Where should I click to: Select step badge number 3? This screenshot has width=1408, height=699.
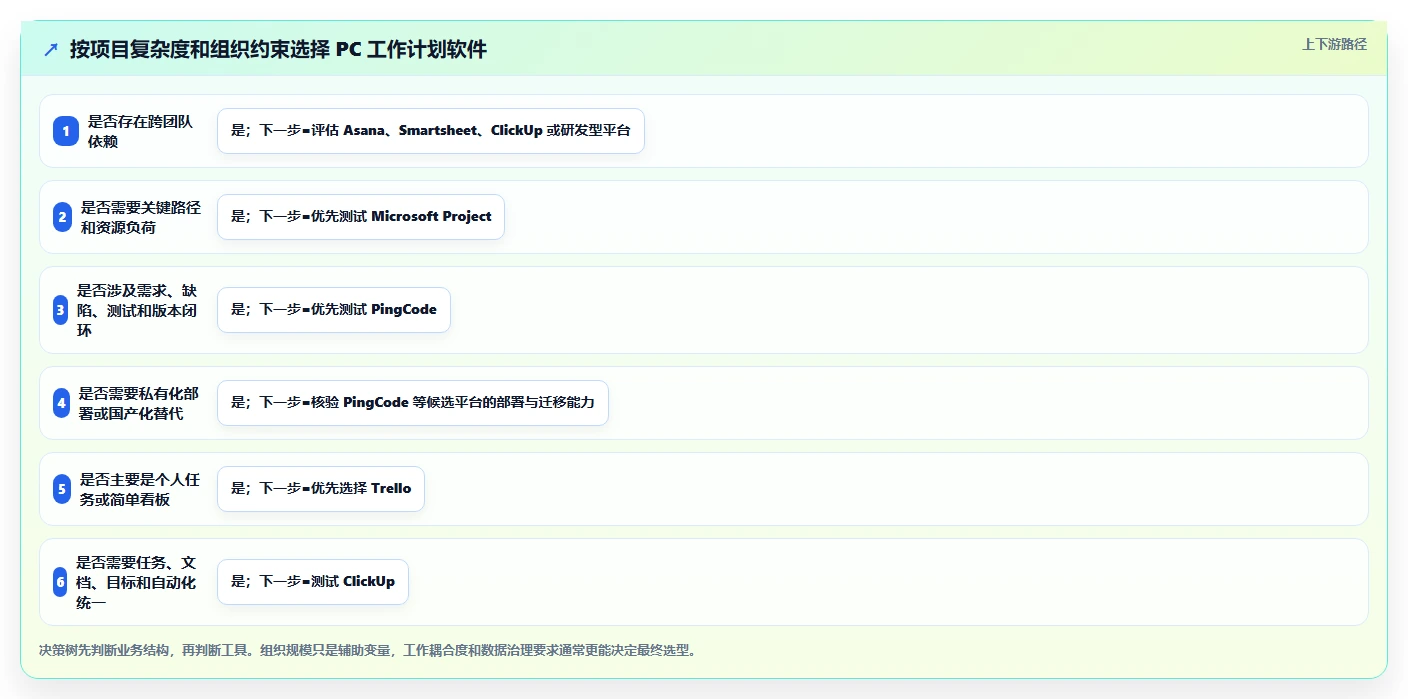tap(60, 310)
